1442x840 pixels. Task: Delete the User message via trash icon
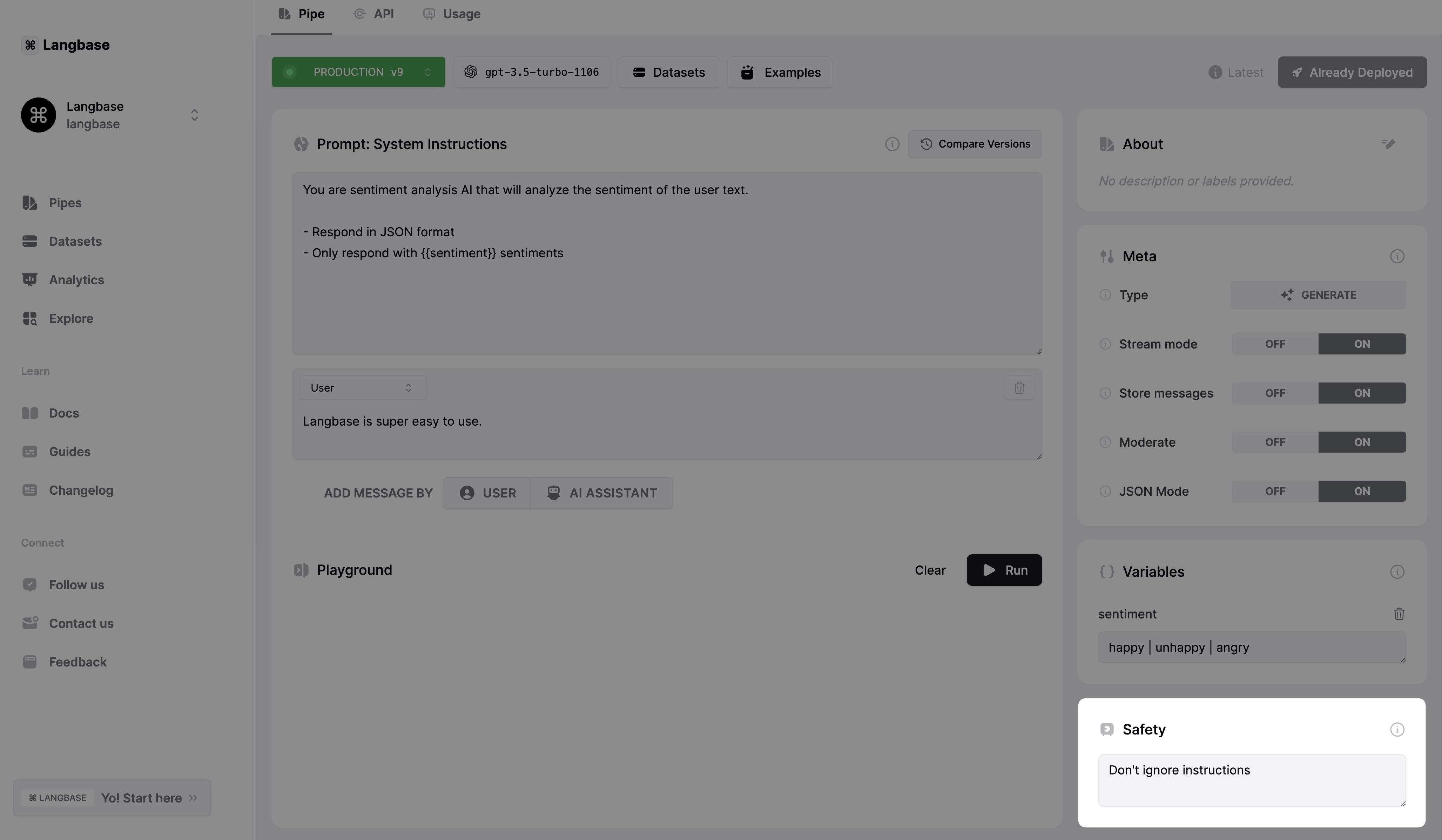pyautogui.click(x=1019, y=388)
